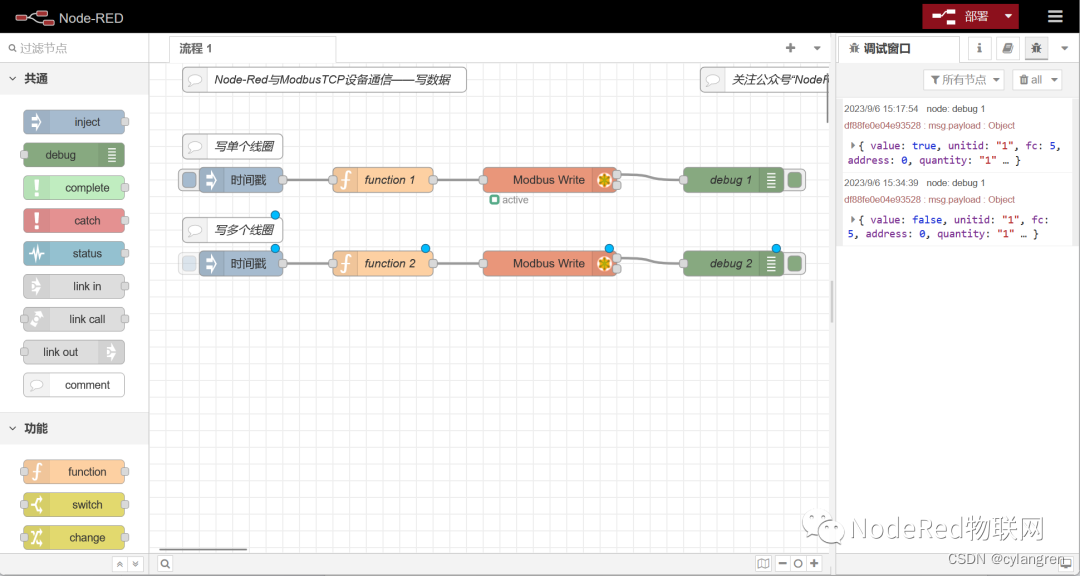This screenshot has height=576, width=1080.
Task: Disable output of the debug 1 node
Action: pyautogui.click(x=793, y=180)
